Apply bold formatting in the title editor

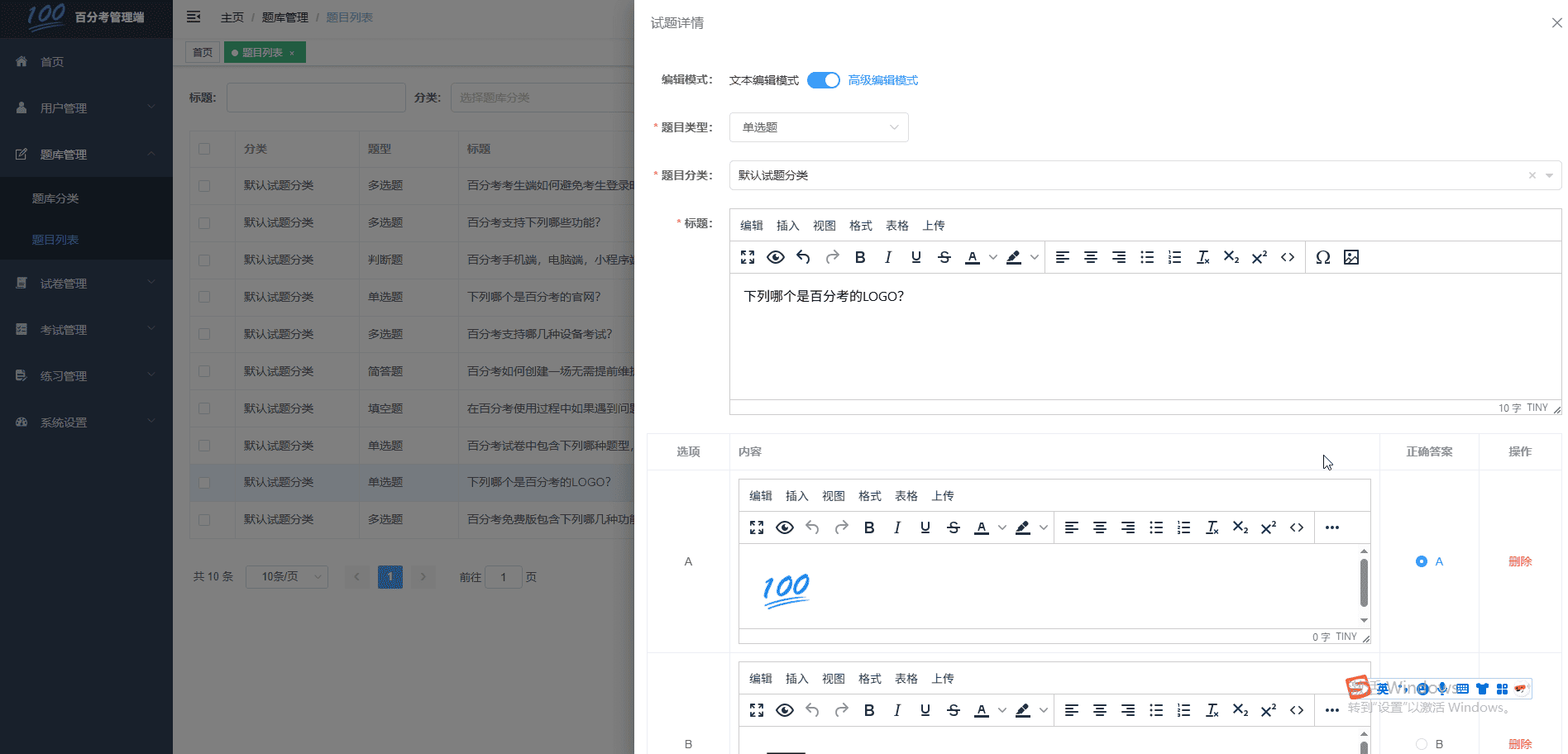[860, 257]
